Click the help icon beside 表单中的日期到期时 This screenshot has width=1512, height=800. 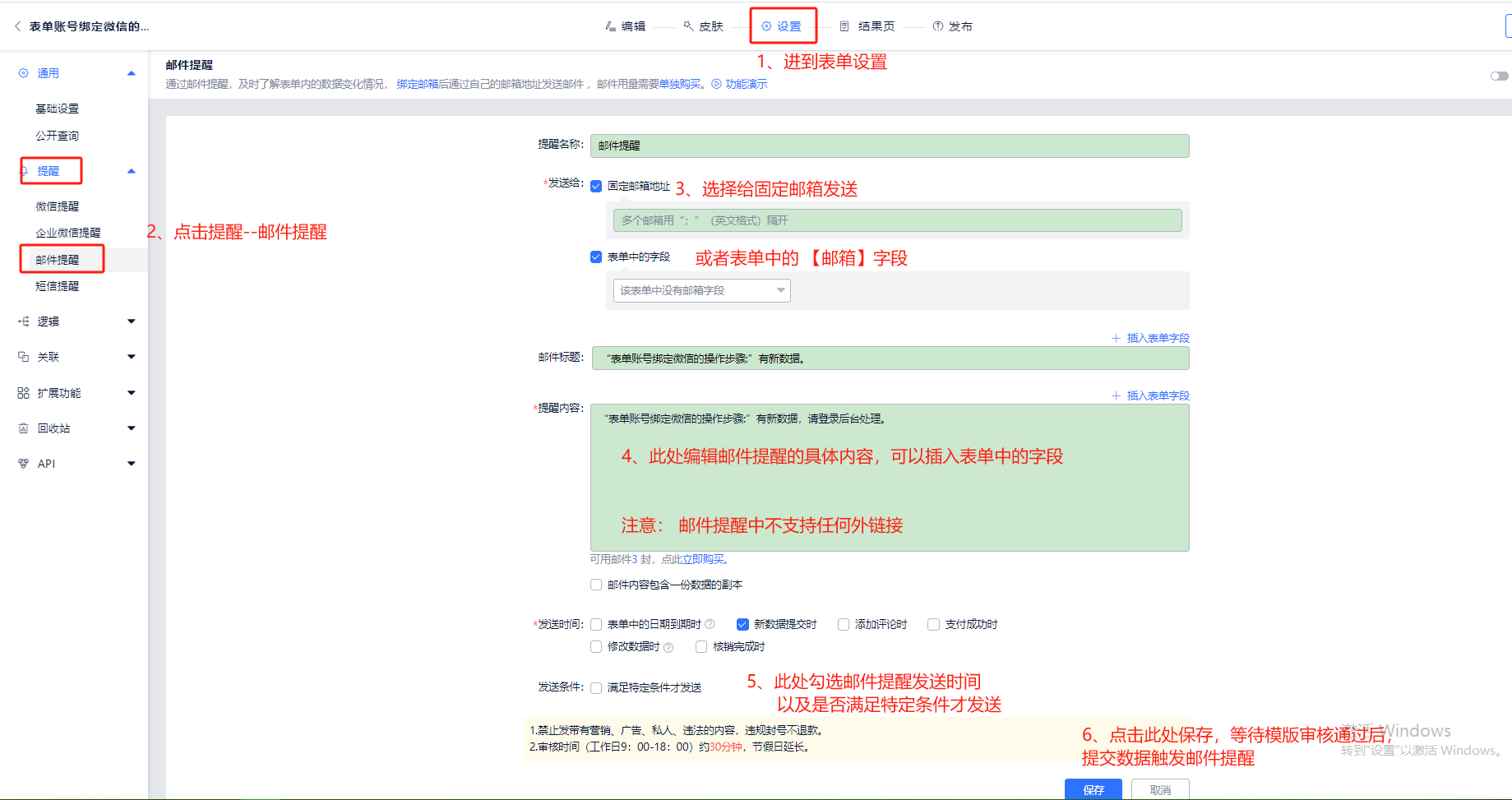[x=710, y=624]
